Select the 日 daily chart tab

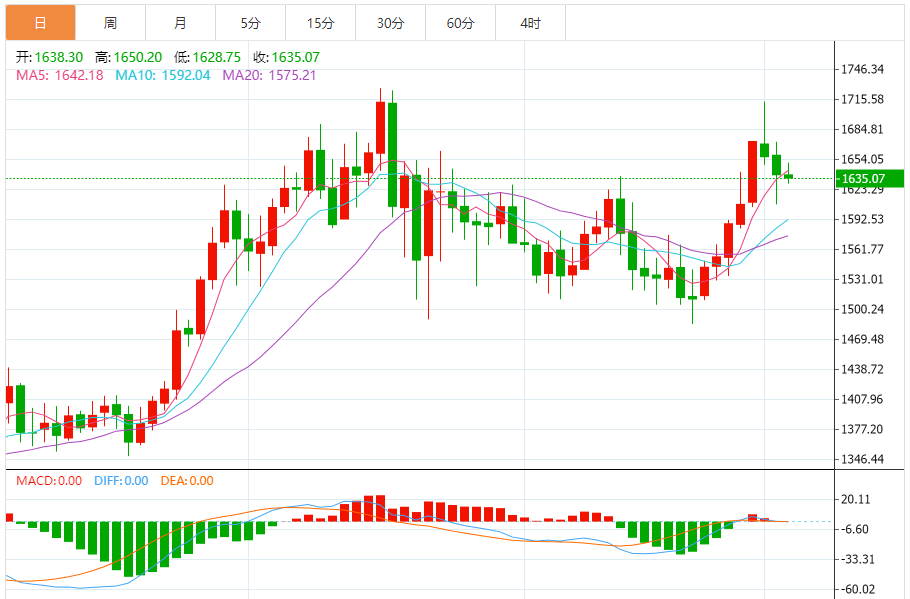tap(40, 22)
